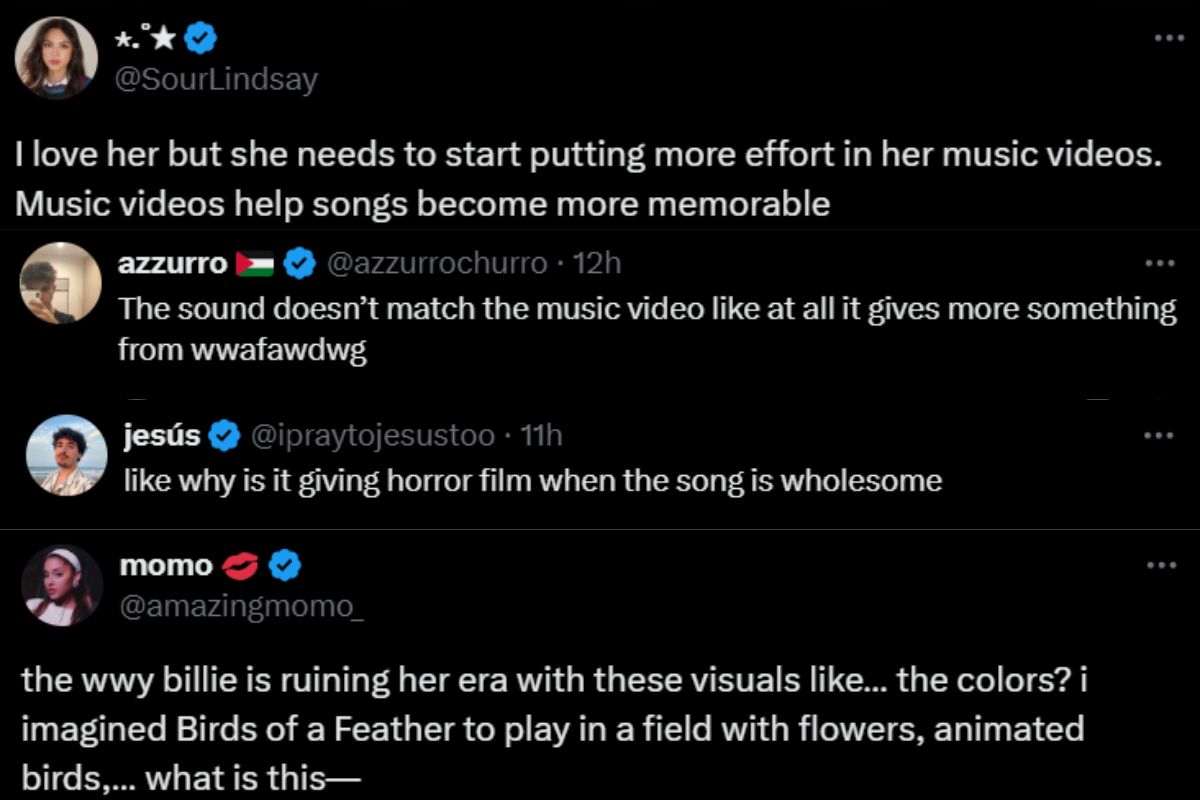The height and width of the screenshot is (800, 1200).
Task: Click the 12h timestamp on azzurro's reply
Action: click(x=595, y=263)
